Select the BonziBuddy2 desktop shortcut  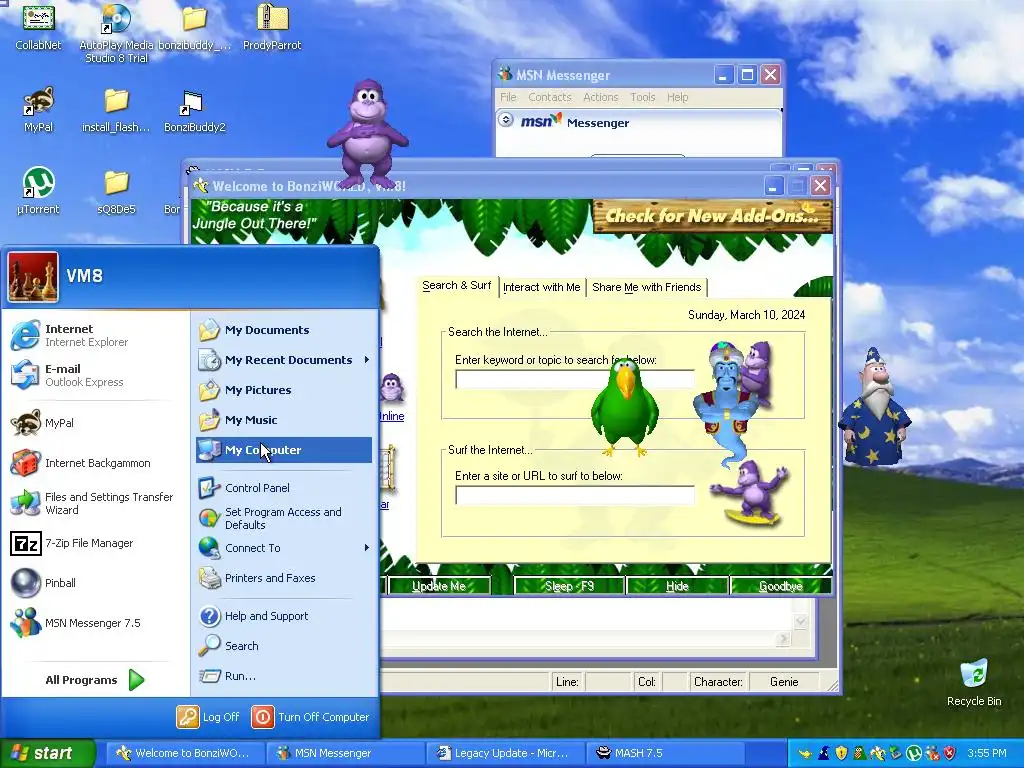click(195, 110)
